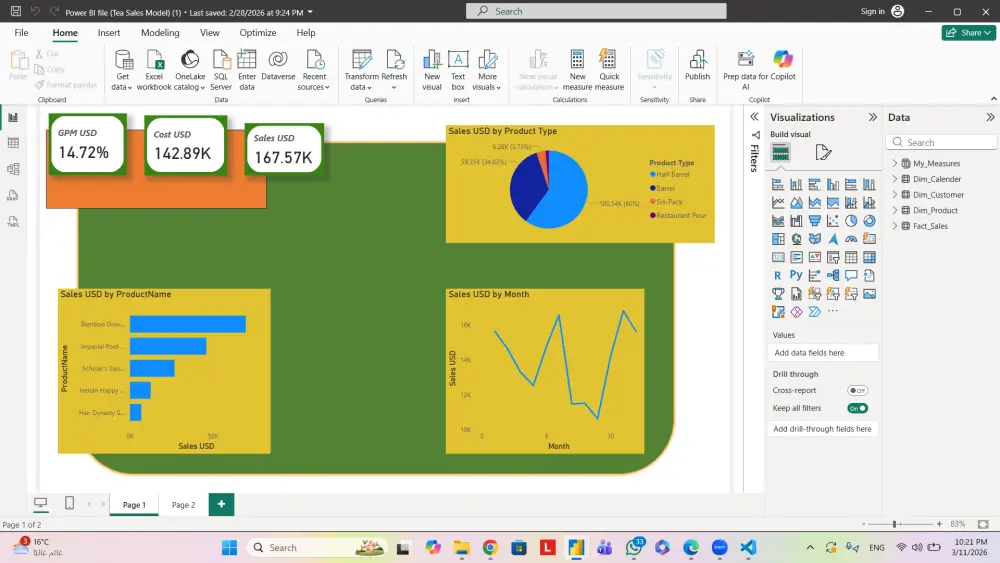The height and width of the screenshot is (563, 1000).
Task: Open Transform data dropdown
Action: (361, 70)
